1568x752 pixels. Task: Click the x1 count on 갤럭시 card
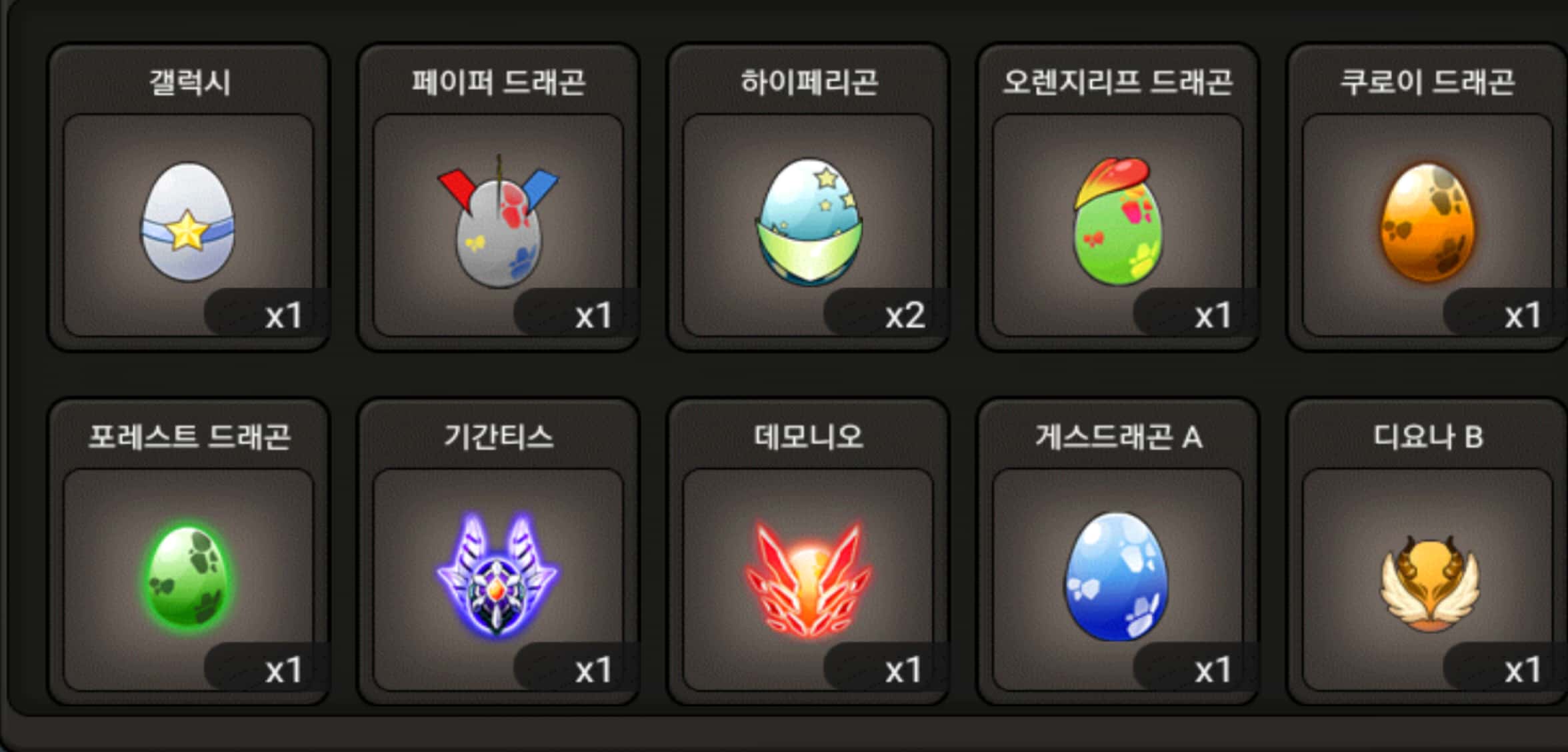[284, 315]
